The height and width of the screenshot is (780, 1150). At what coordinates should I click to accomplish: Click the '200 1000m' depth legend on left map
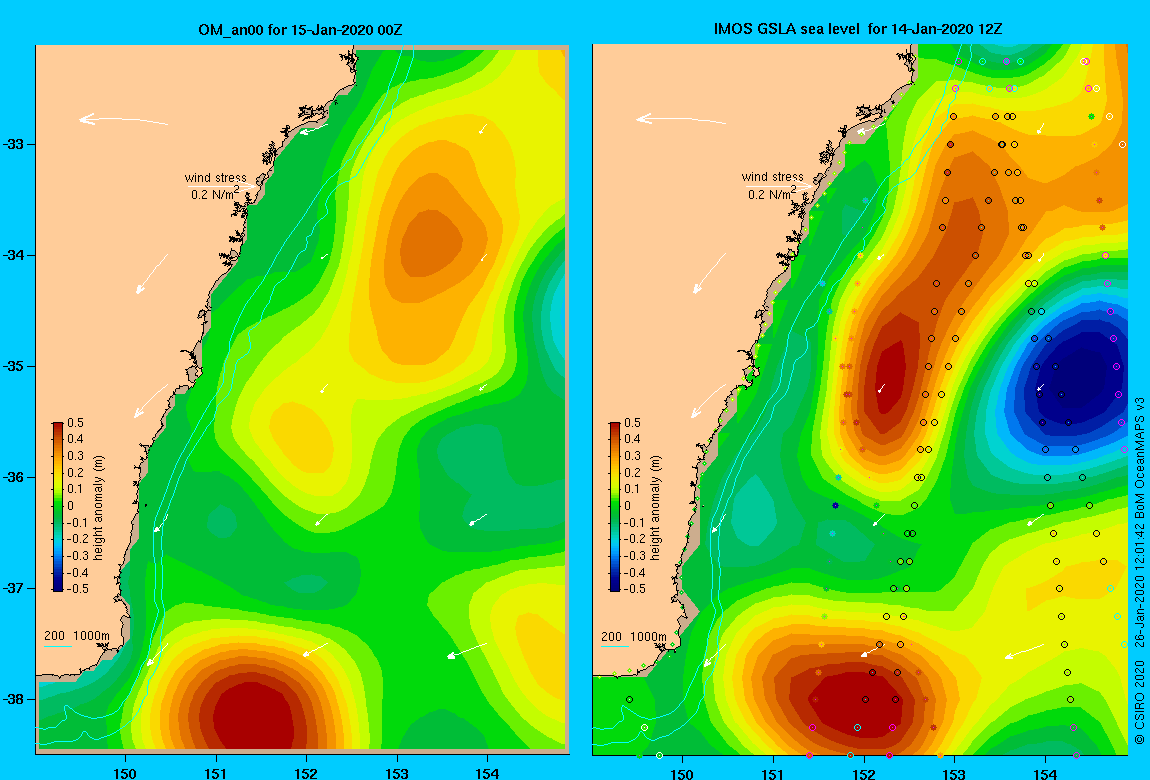(x=76, y=636)
